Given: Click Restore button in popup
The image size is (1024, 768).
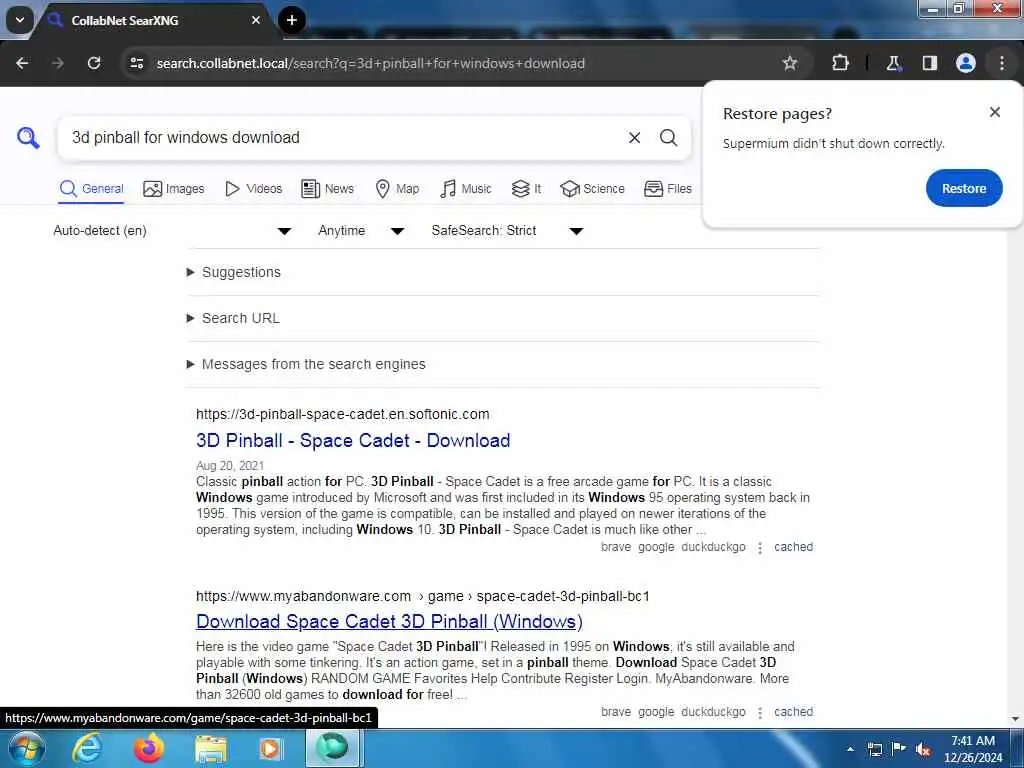Looking at the screenshot, I should pyautogui.click(x=964, y=188).
